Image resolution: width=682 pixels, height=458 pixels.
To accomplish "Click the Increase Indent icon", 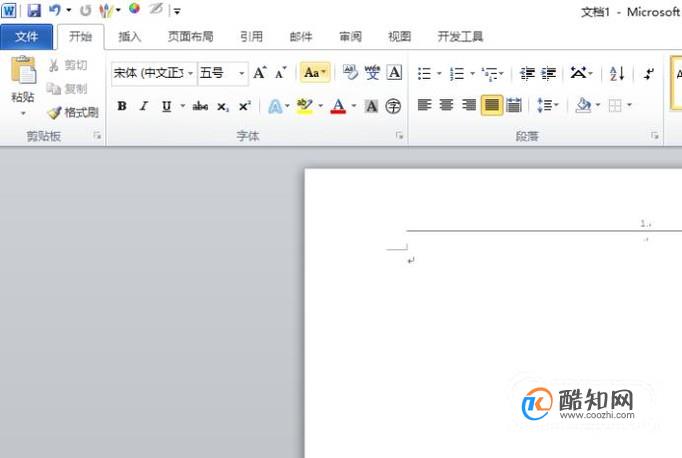I will tap(549, 74).
